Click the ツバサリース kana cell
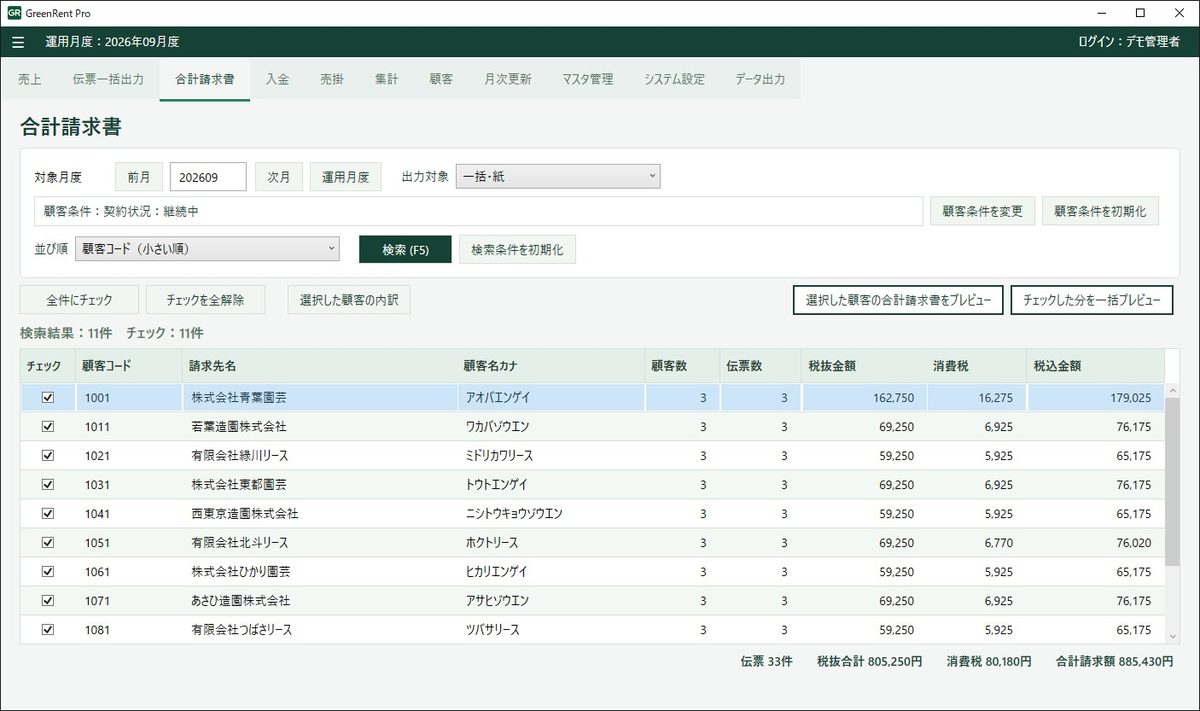The image size is (1200, 711). coord(552,630)
